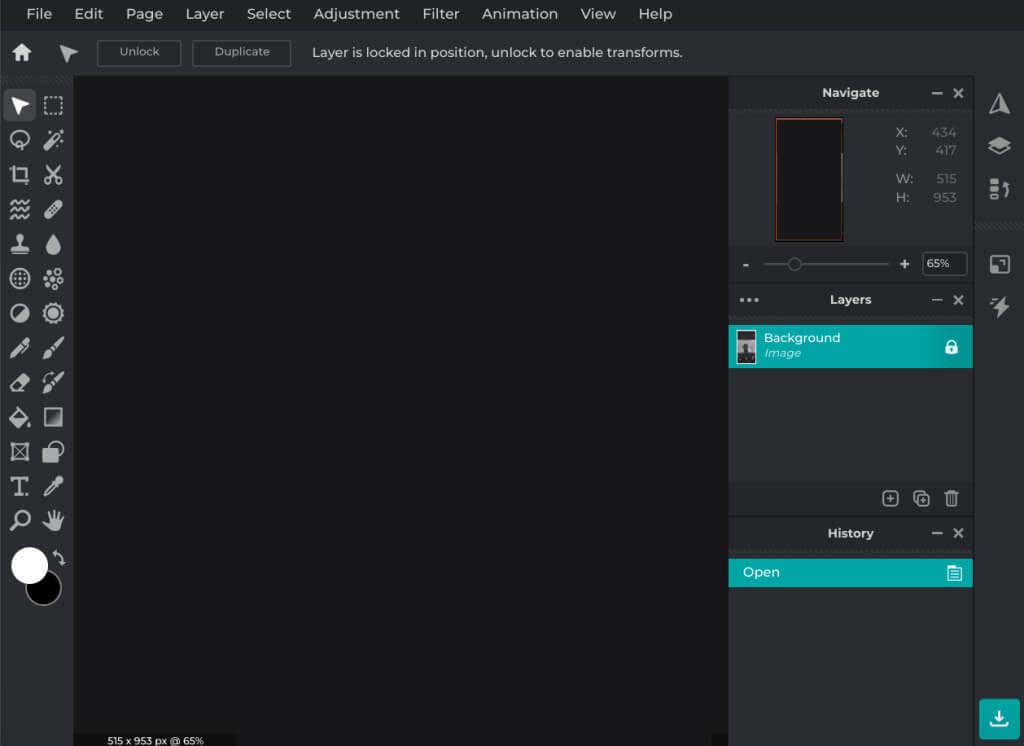The height and width of the screenshot is (746, 1024).
Task: Activate the Text tool
Action: [20, 486]
